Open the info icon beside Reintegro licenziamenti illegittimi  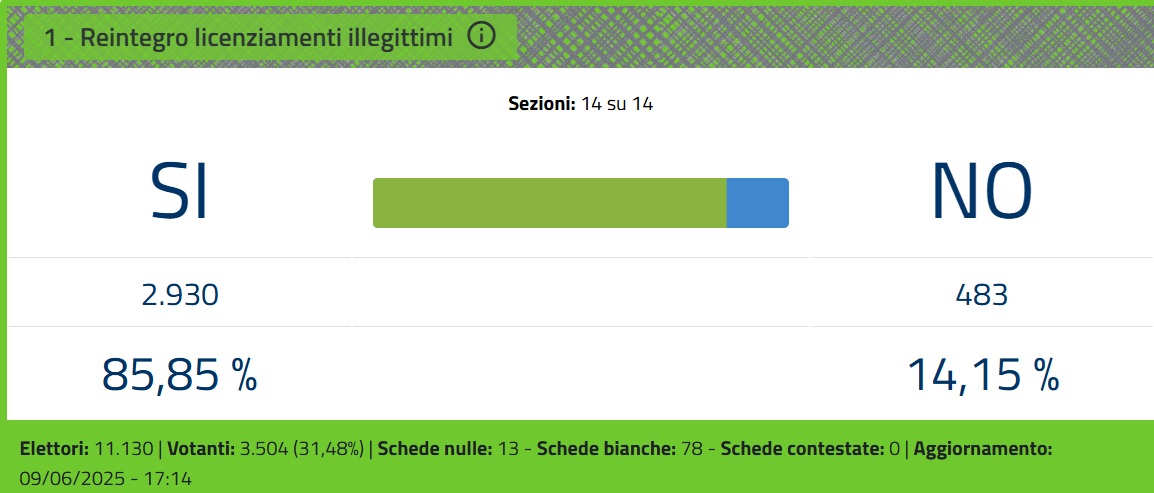click(x=482, y=36)
